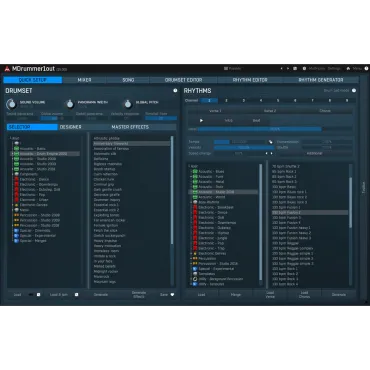Click the tempo sync icon beside Tempo

click(270, 142)
